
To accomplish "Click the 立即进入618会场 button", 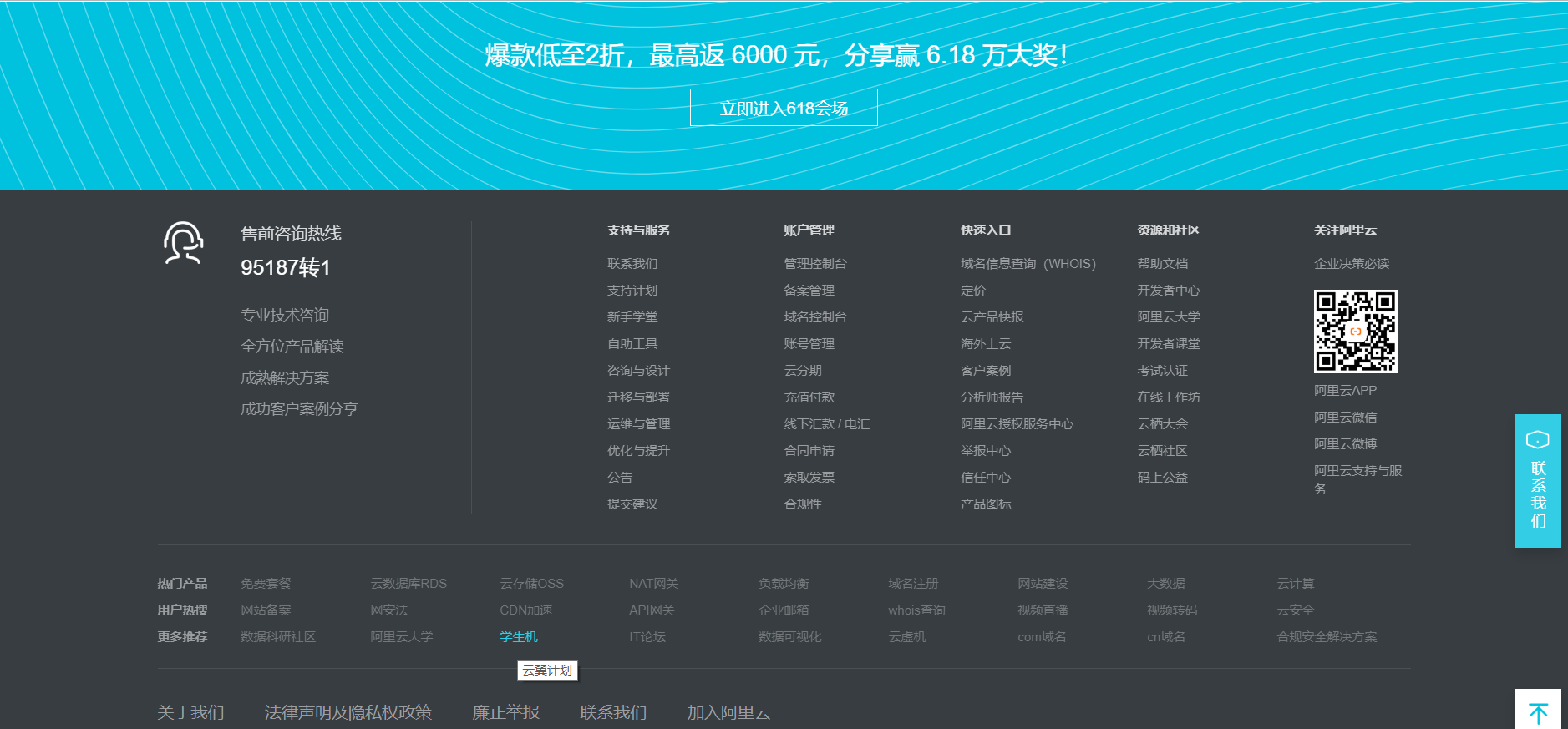I will click(784, 108).
